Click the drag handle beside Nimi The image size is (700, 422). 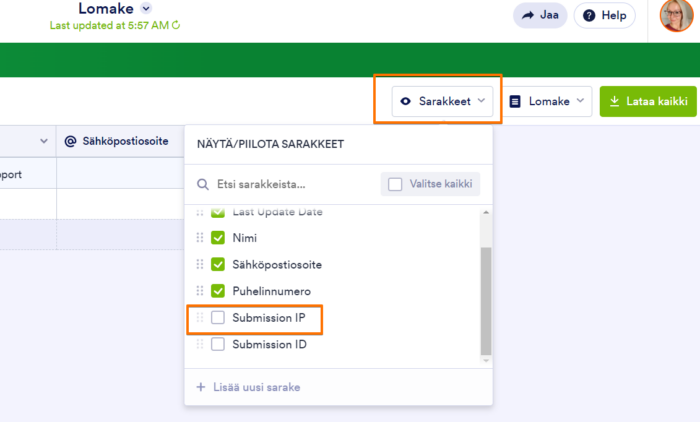click(x=200, y=238)
